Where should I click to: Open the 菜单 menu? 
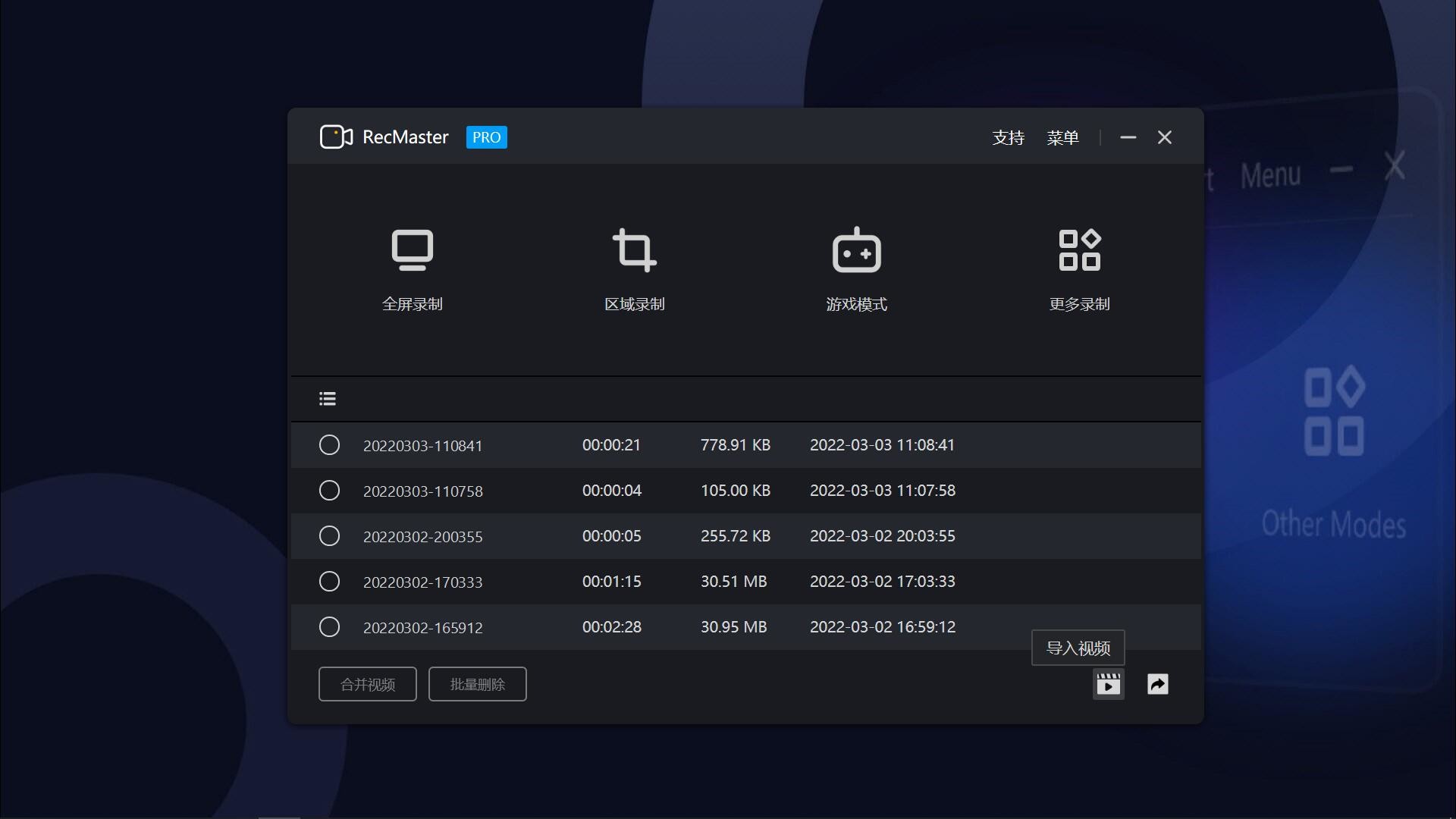1062,138
